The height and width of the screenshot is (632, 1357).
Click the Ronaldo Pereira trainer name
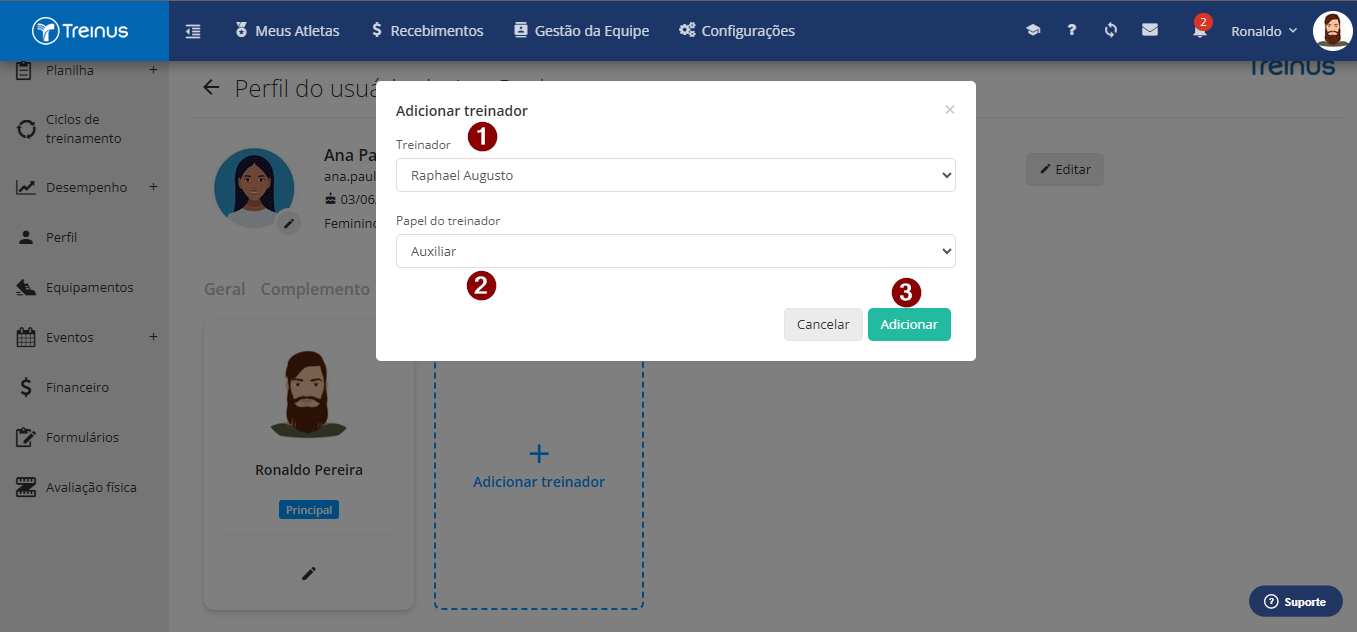point(309,470)
